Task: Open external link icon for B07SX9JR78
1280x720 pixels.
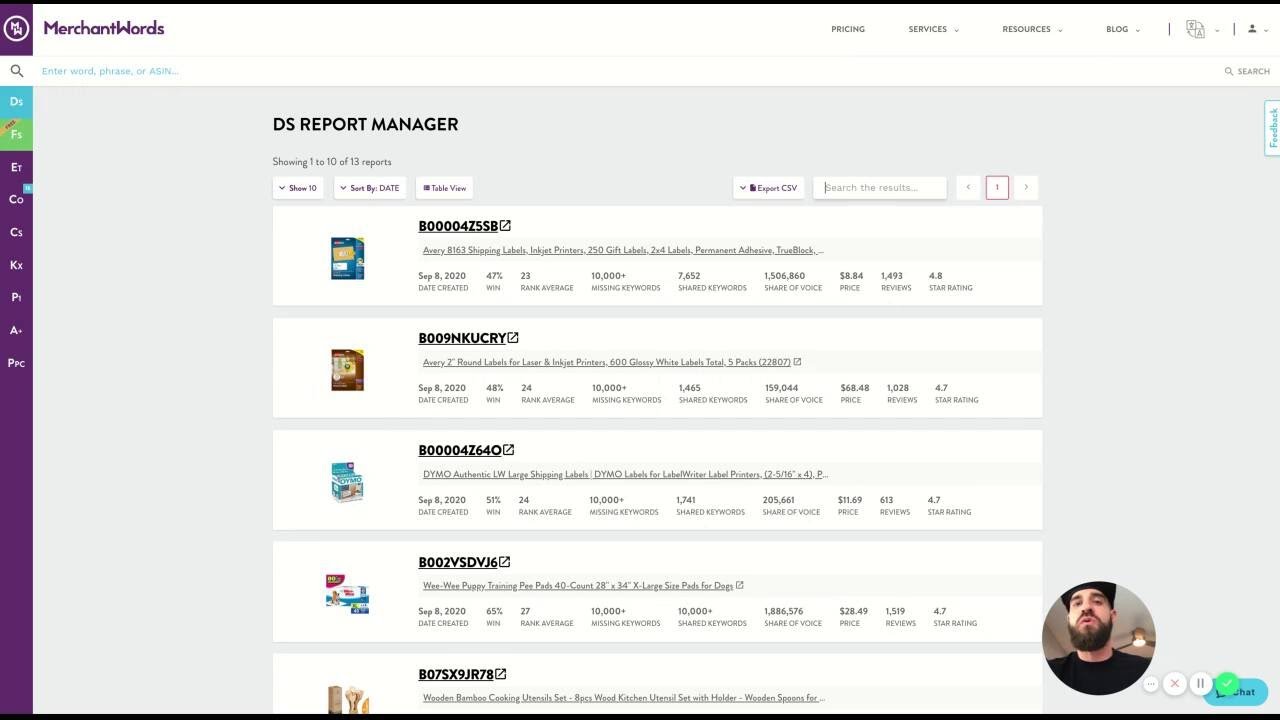Action: coord(501,674)
